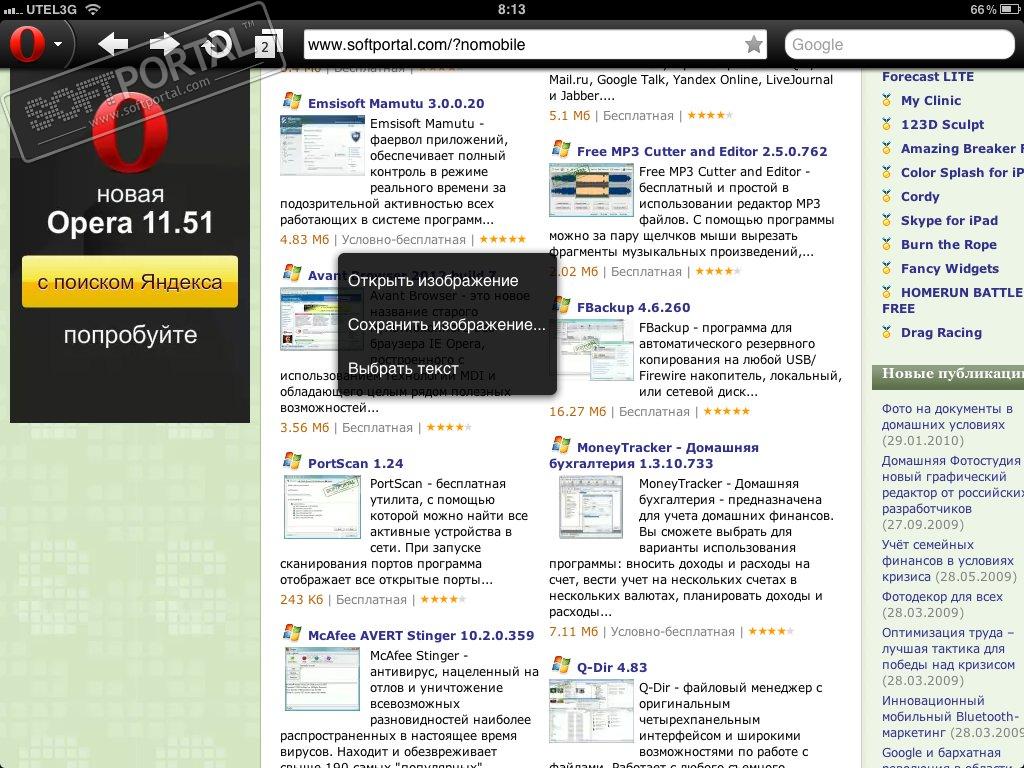Open the Drag Racing app link

click(941, 333)
